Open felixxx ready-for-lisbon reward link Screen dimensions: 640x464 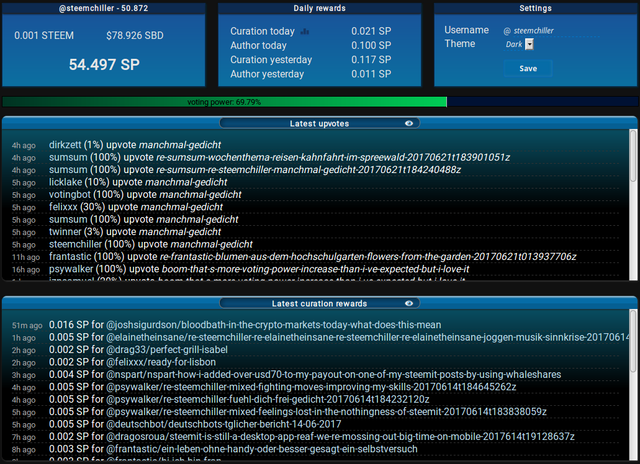click(x=161, y=362)
